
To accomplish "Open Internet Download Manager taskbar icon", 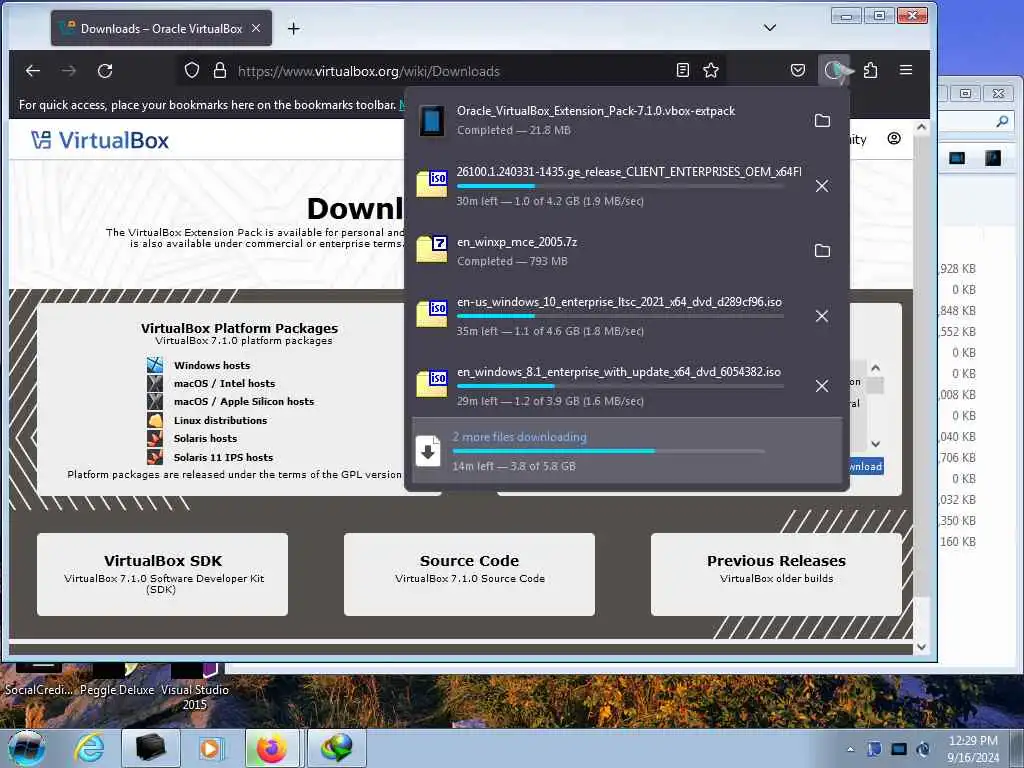I will click(336, 748).
